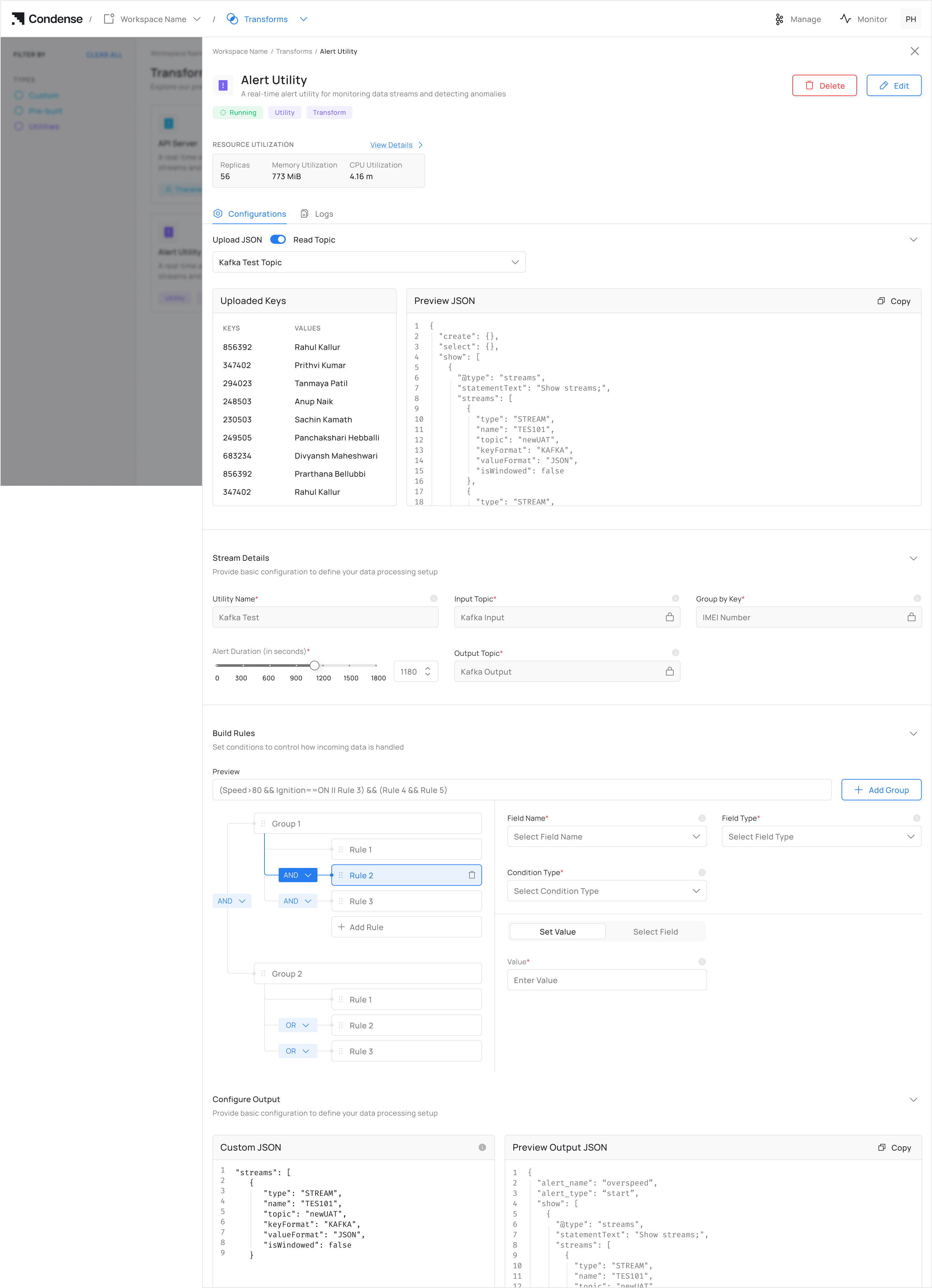Click the info icon beside Field Name
Screen dimensions: 932x1288
point(702,818)
